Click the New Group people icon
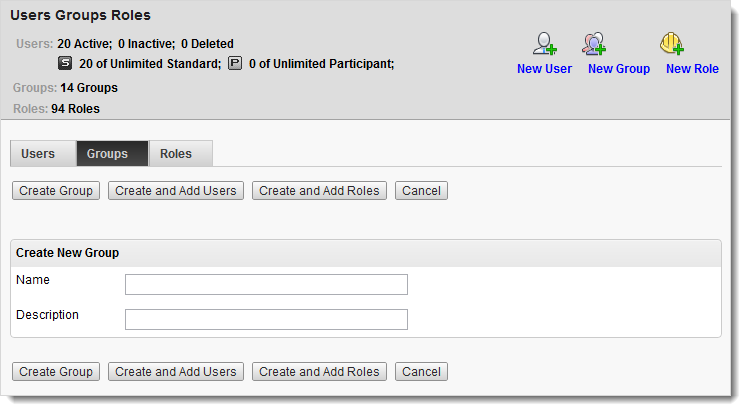 pos(594,44)
